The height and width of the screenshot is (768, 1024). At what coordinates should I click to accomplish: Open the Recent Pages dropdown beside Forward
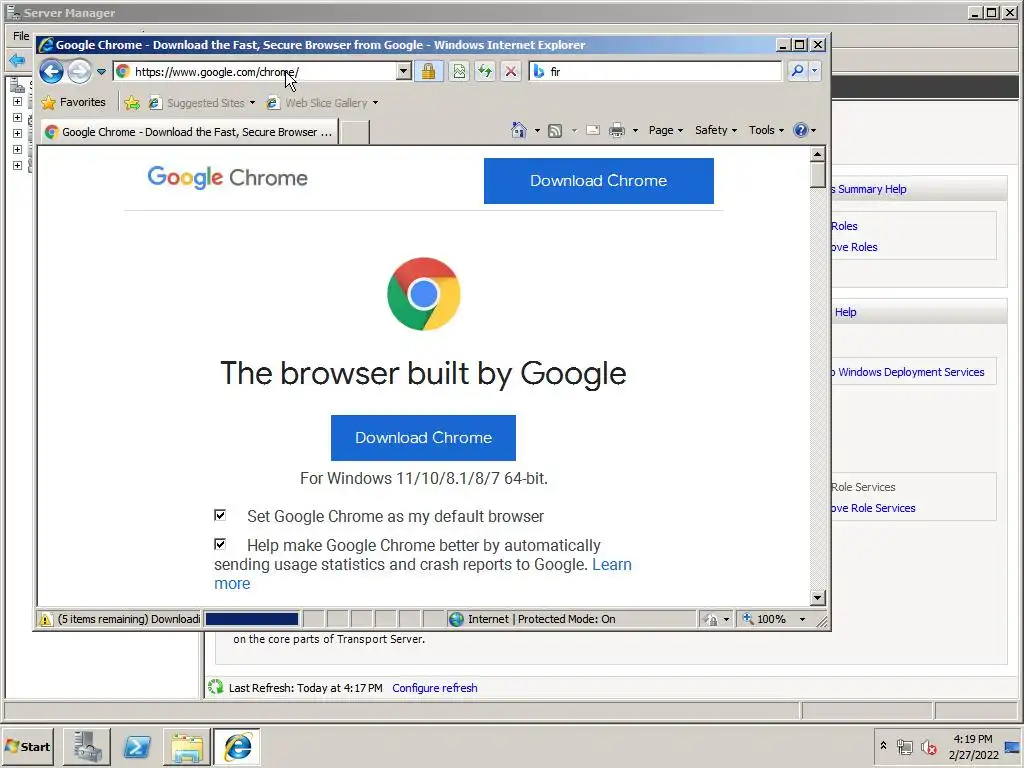101,72
